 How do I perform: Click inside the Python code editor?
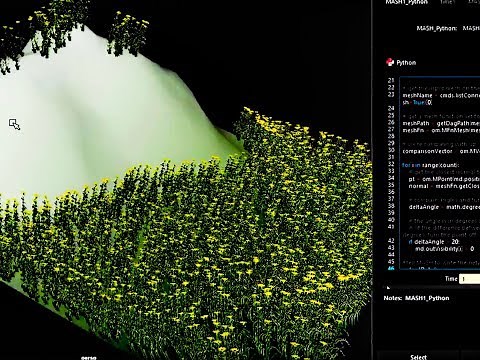440,173
